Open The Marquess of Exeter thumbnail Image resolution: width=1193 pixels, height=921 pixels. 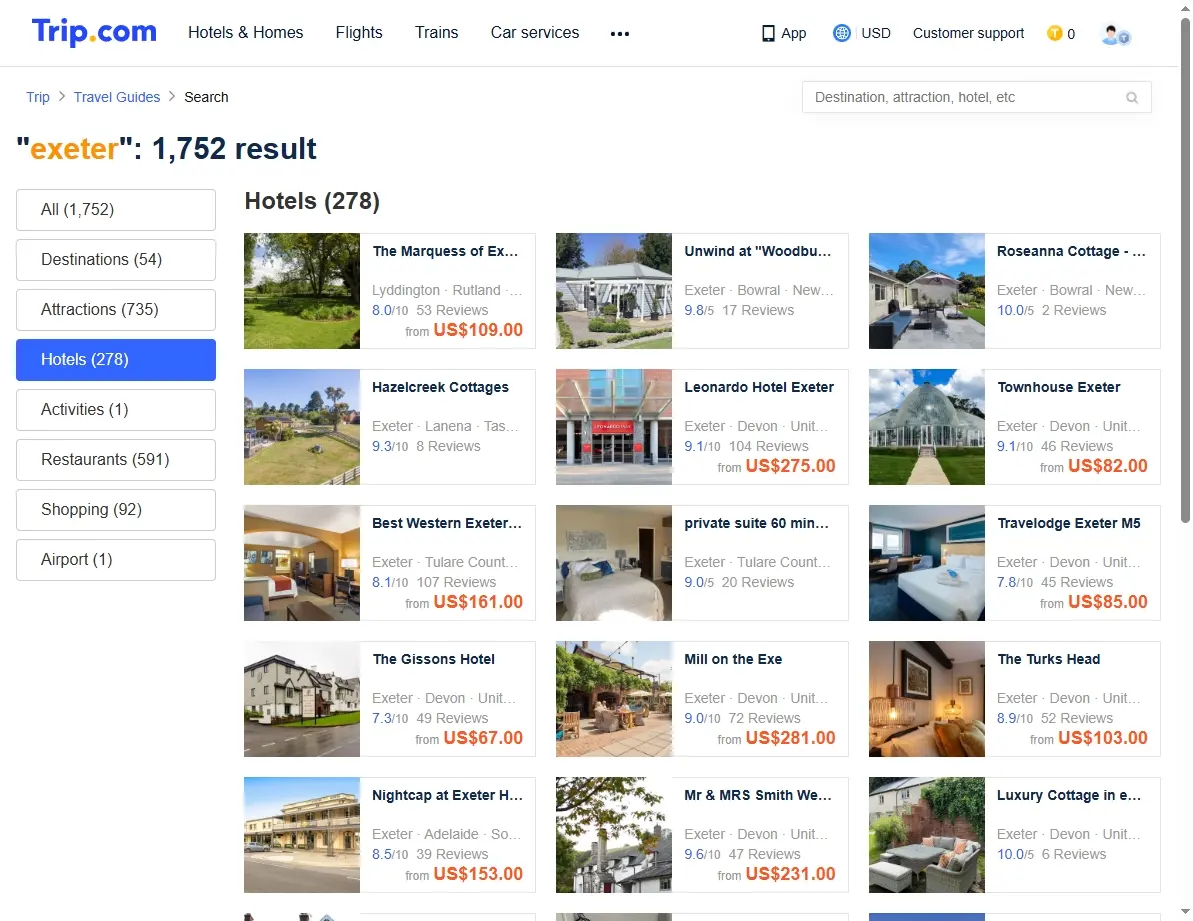301,291
